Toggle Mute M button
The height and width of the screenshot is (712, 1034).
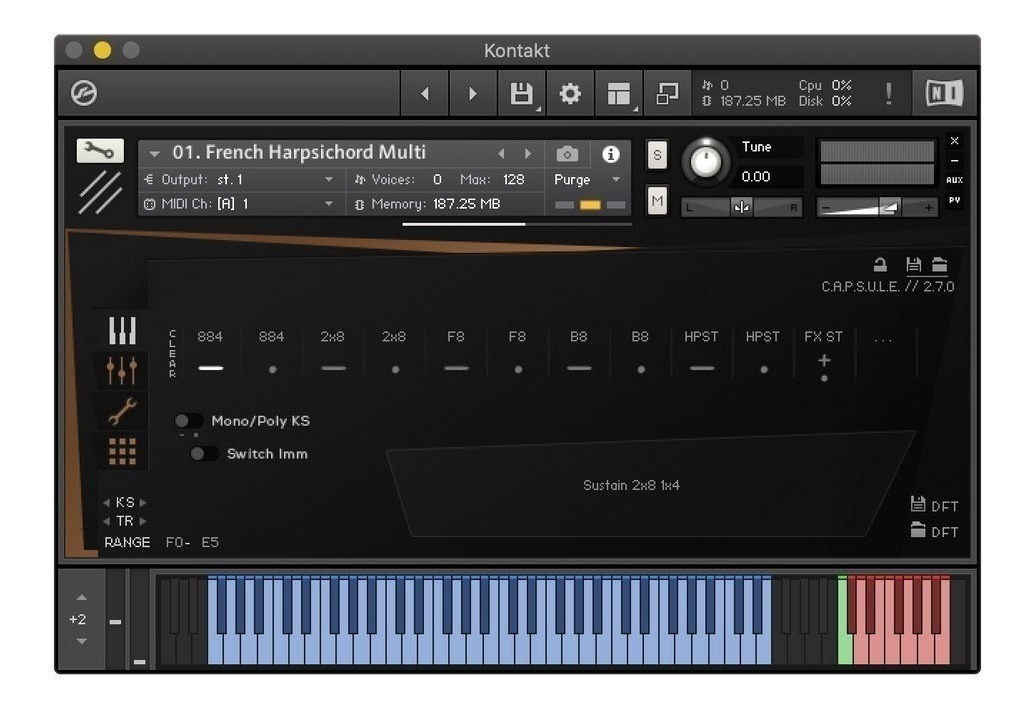coord(657,200)
